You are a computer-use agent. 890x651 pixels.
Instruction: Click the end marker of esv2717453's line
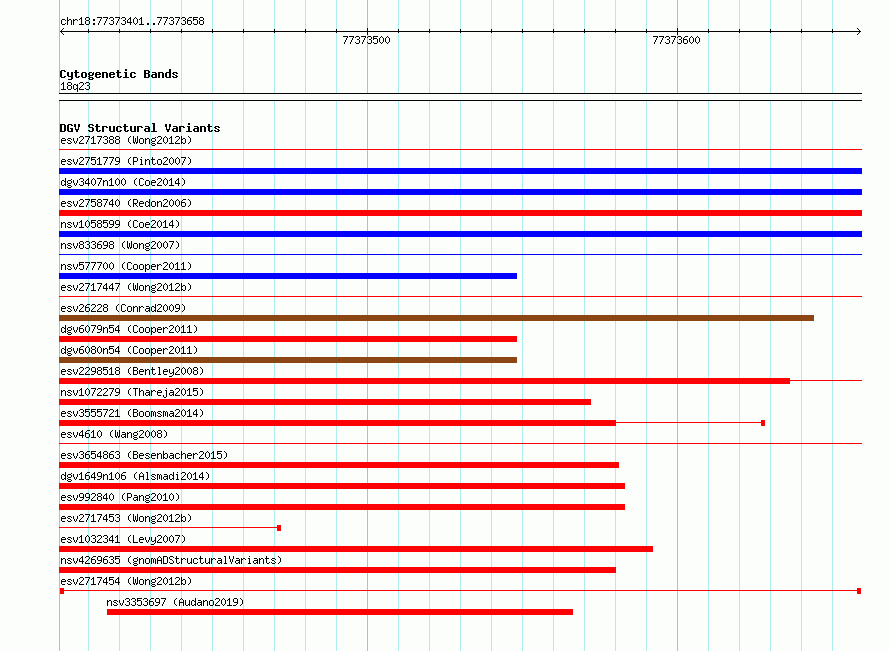point(279,528)
